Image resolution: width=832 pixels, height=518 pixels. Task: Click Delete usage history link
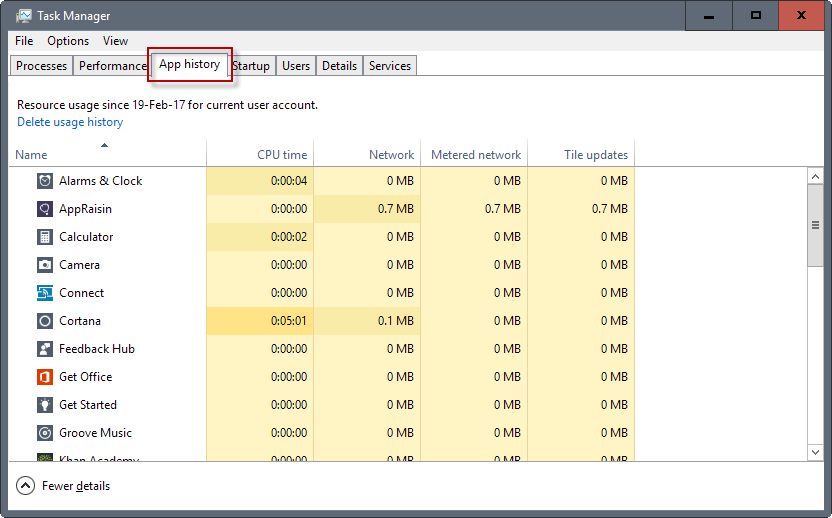(x=70, y=122)
